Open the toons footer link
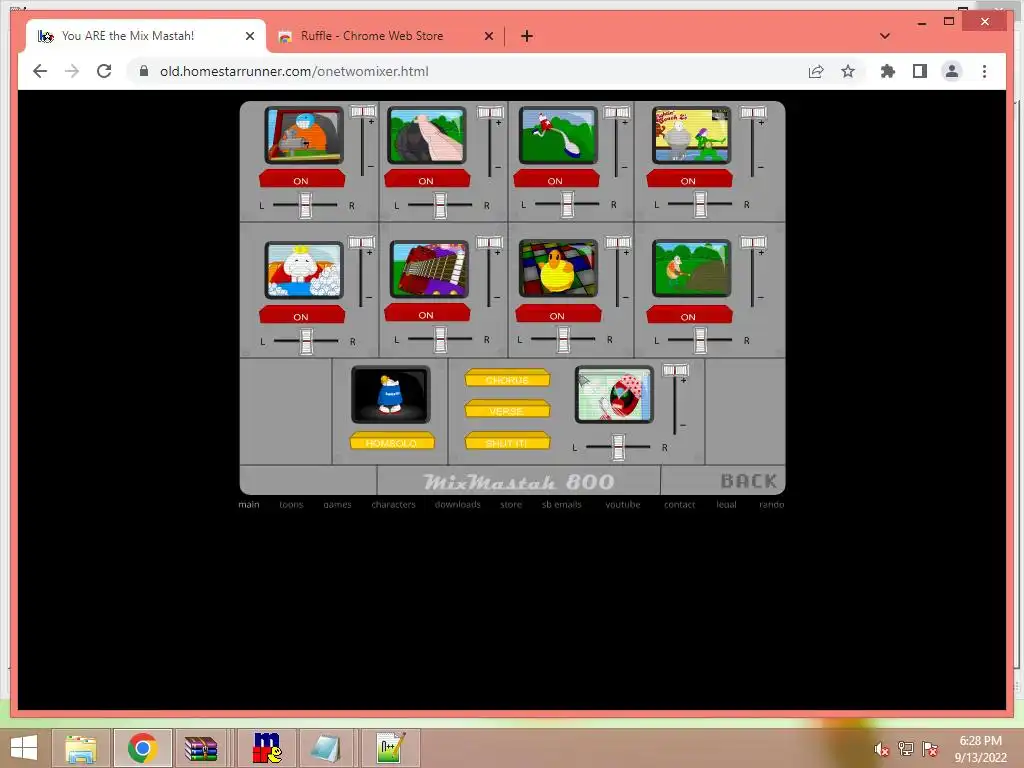The width and height of the screenshot is (1024, 768). tap(291, 504)
